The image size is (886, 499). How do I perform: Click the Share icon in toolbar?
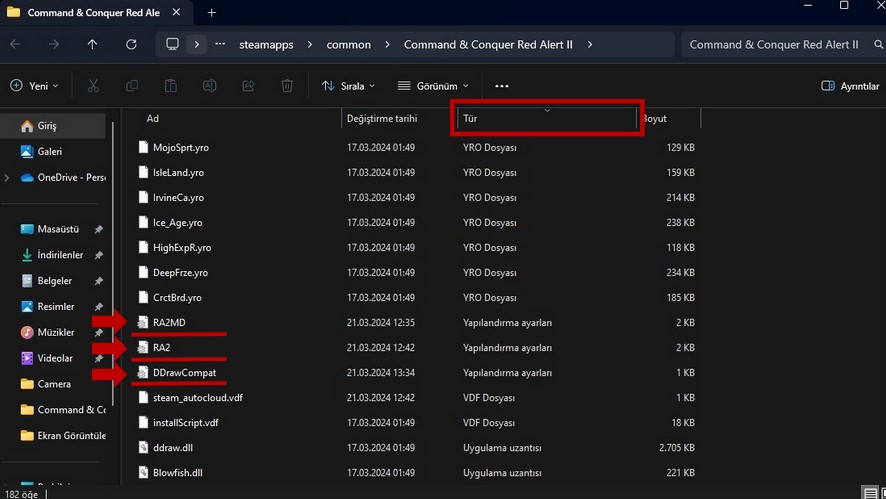[248, 86]
